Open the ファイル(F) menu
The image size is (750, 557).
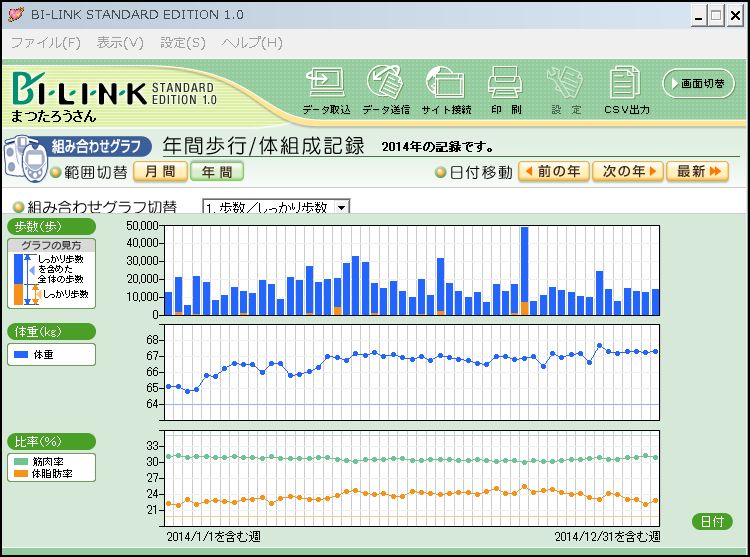pyautogui.click(x=45, y=43)
